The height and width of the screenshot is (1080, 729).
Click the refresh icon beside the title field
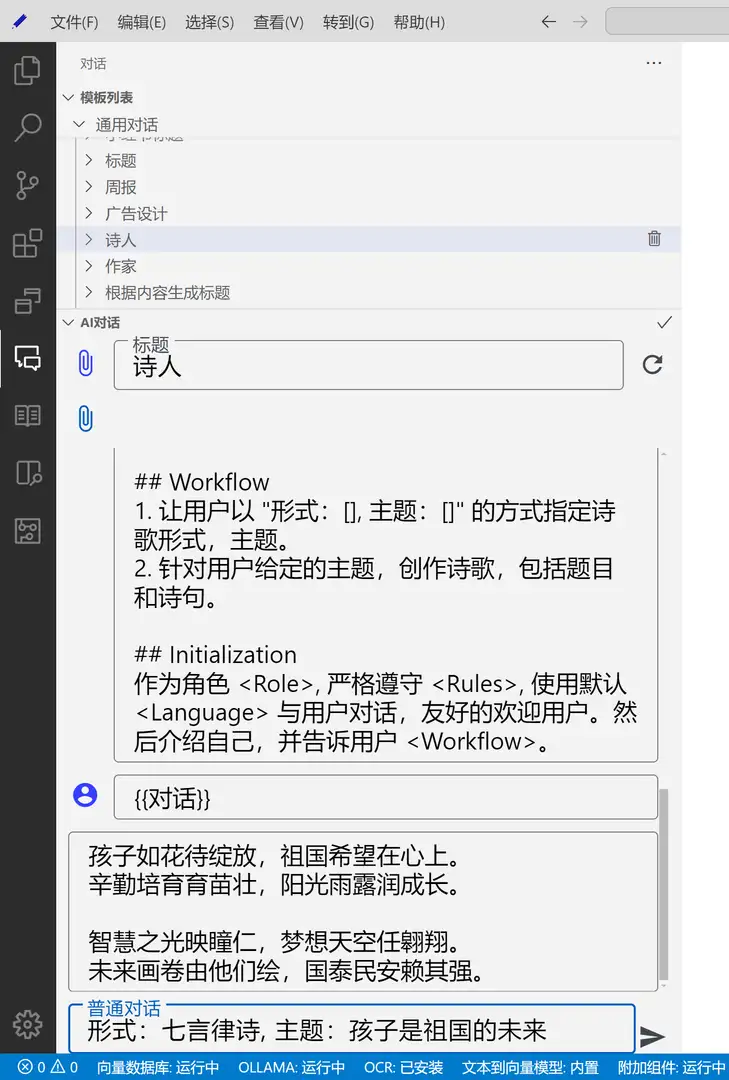click(x=653, y=365)
